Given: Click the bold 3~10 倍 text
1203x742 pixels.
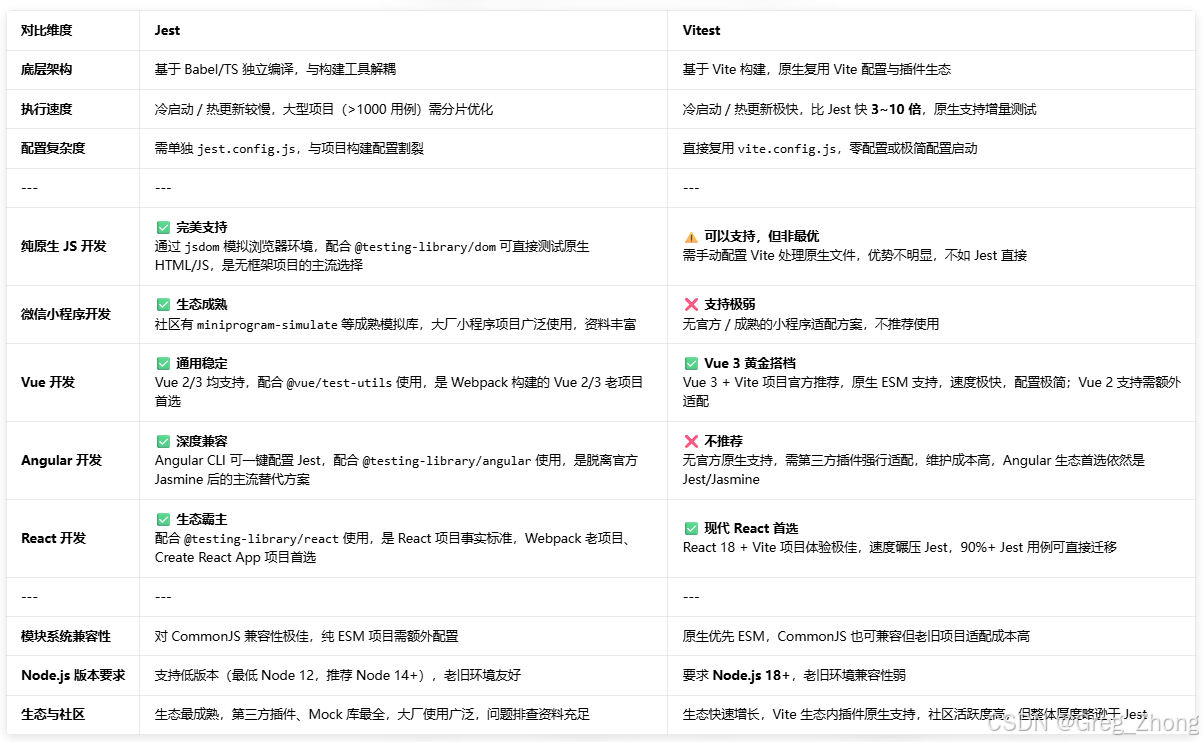Looking at the screenshot, I should [896, 109].
